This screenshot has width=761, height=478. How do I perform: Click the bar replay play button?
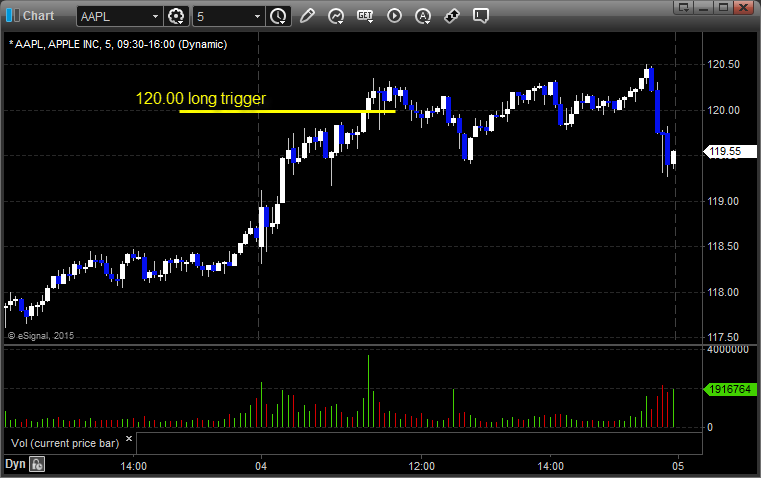click(394, 16)
